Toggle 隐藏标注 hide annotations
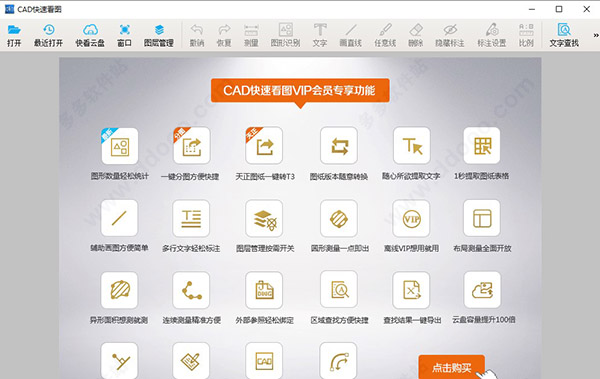 point(450,35)
